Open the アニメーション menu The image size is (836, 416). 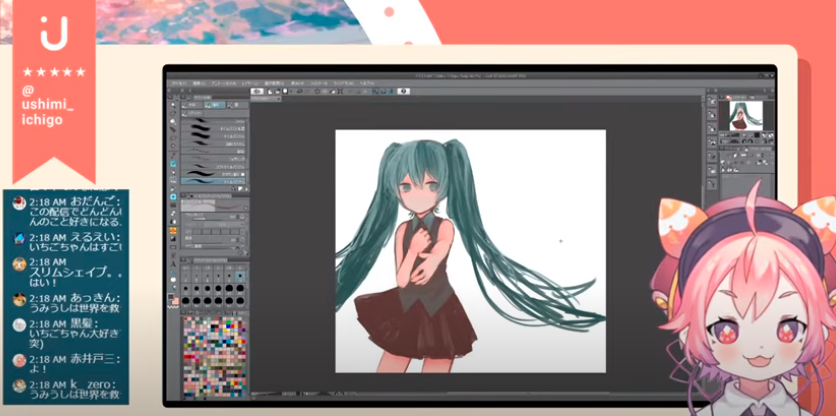tap(223, 83)
